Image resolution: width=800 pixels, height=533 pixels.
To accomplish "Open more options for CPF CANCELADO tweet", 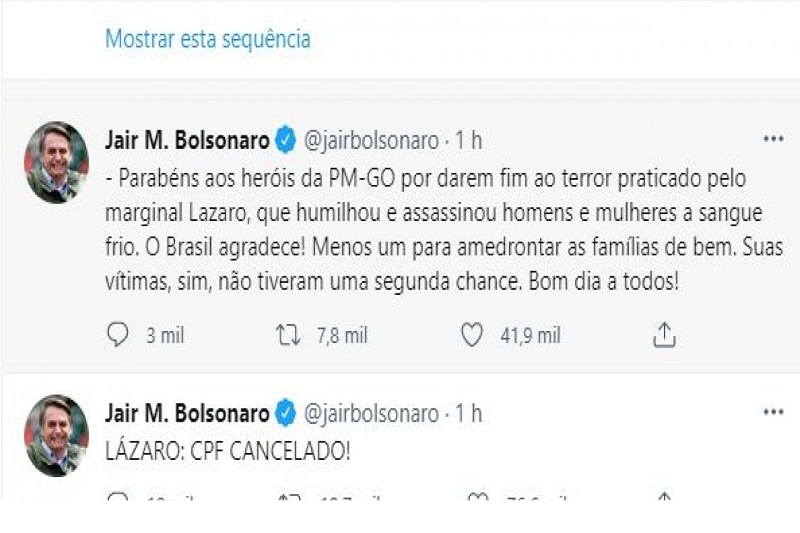I will (x=773, y=412).
